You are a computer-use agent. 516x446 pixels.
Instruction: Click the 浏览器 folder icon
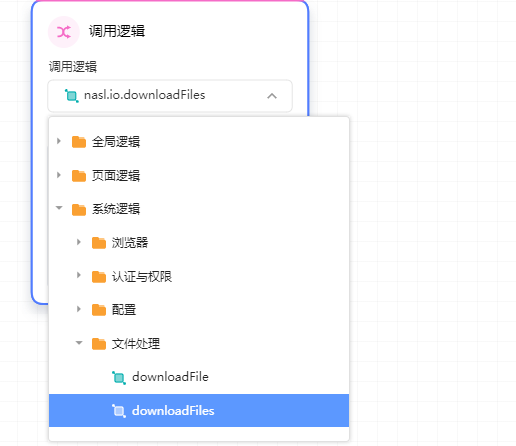[x=99, y=243]
